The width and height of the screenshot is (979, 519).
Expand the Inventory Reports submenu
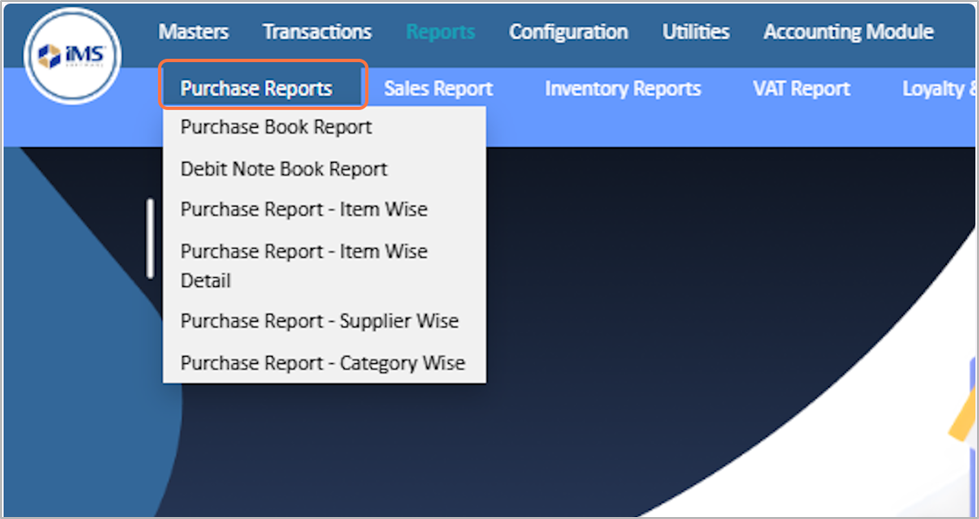622,89
